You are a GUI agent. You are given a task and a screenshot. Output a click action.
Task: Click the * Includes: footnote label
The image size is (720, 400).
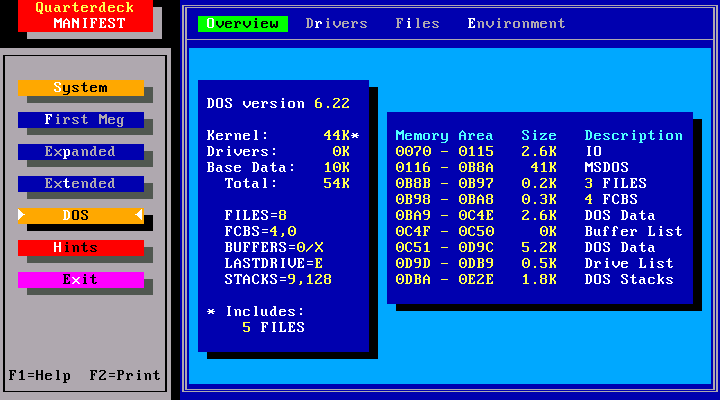(x=256, y=312)
